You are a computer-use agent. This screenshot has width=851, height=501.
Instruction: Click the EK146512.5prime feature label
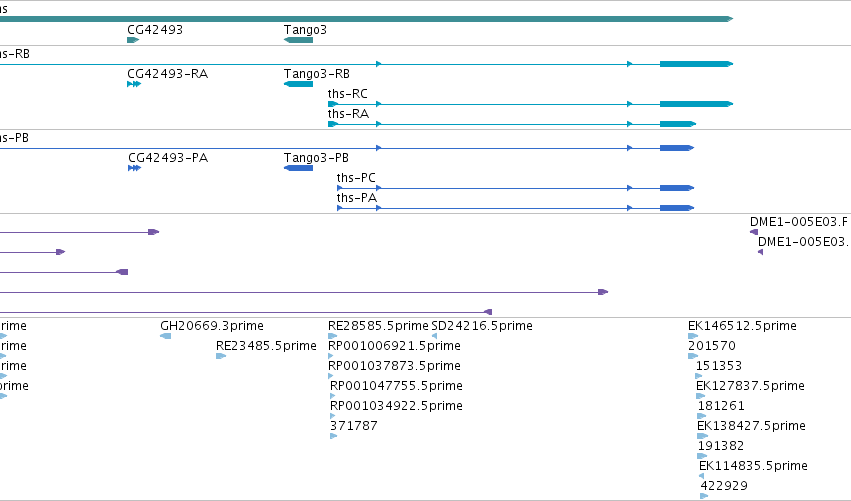(742, 326)
